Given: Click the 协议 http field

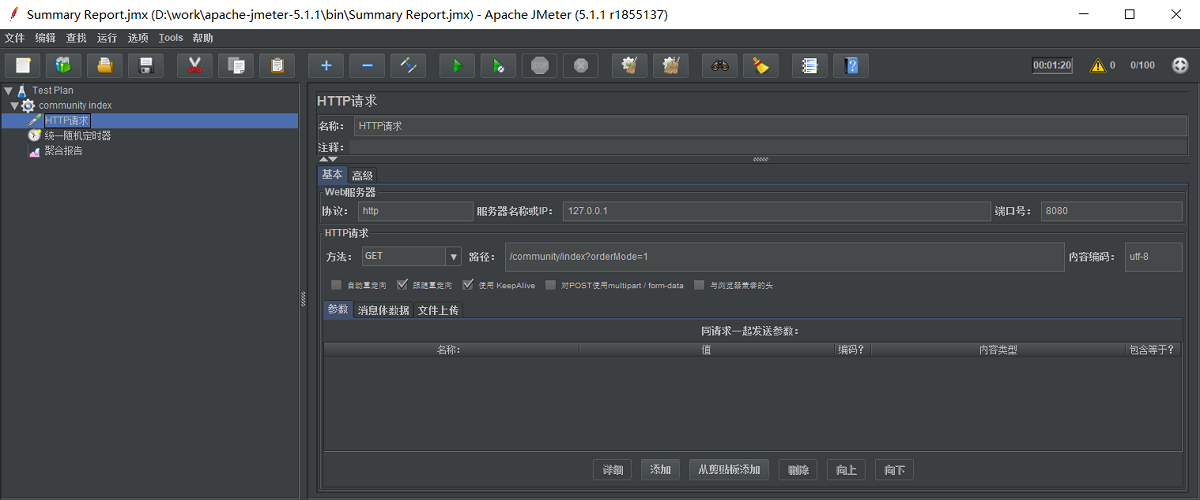Looking at the screenshot, I should (415, 211).
